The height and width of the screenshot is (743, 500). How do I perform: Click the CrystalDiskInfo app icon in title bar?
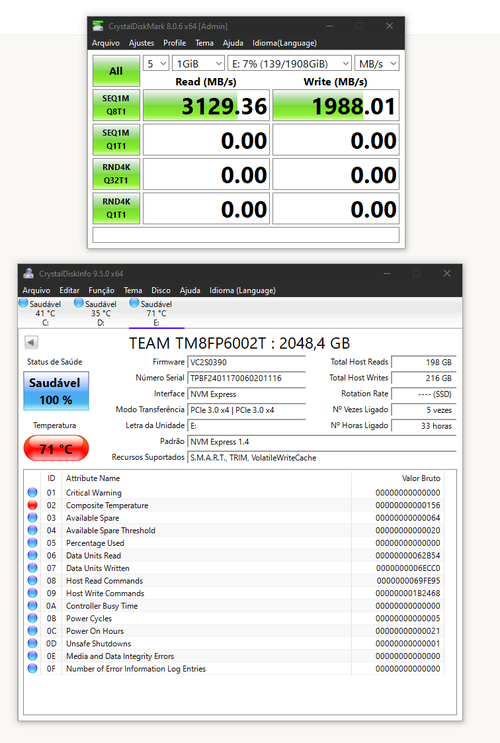coord(28,273)
